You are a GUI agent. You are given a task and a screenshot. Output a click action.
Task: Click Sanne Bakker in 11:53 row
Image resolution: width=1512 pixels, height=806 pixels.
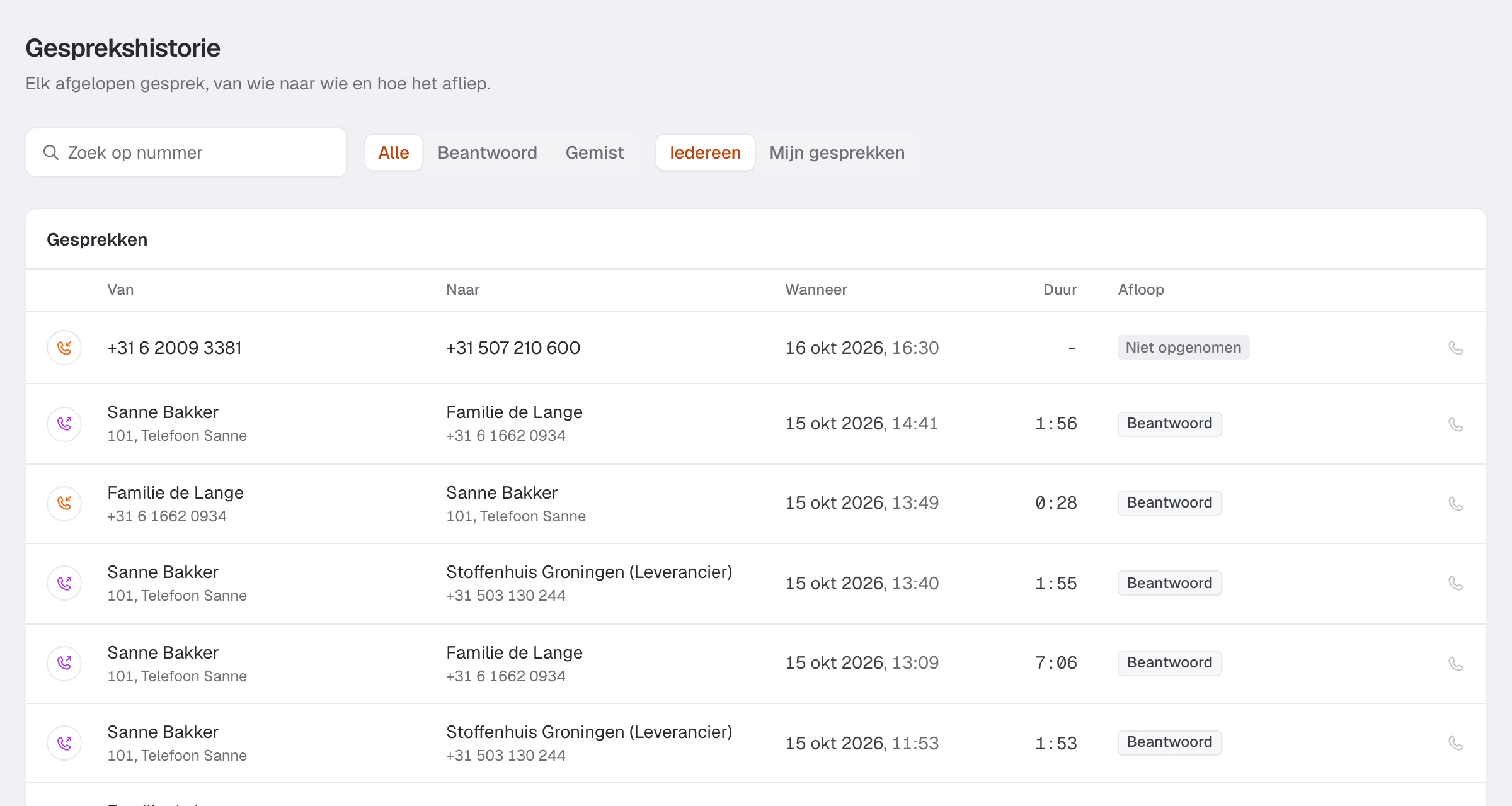point(163,732)
